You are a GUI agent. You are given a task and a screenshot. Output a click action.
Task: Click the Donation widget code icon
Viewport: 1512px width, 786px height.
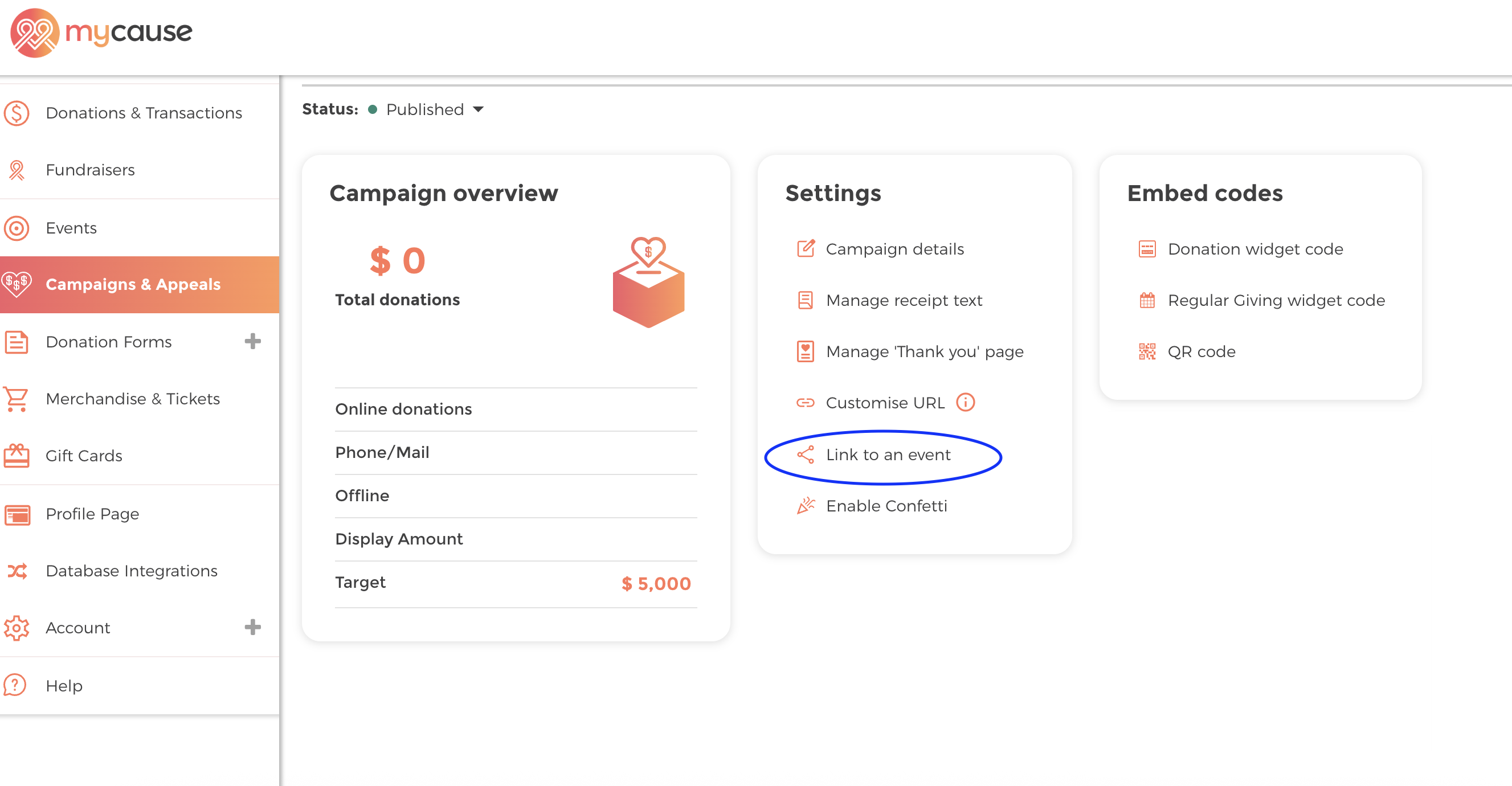[x=1147, y=249]
